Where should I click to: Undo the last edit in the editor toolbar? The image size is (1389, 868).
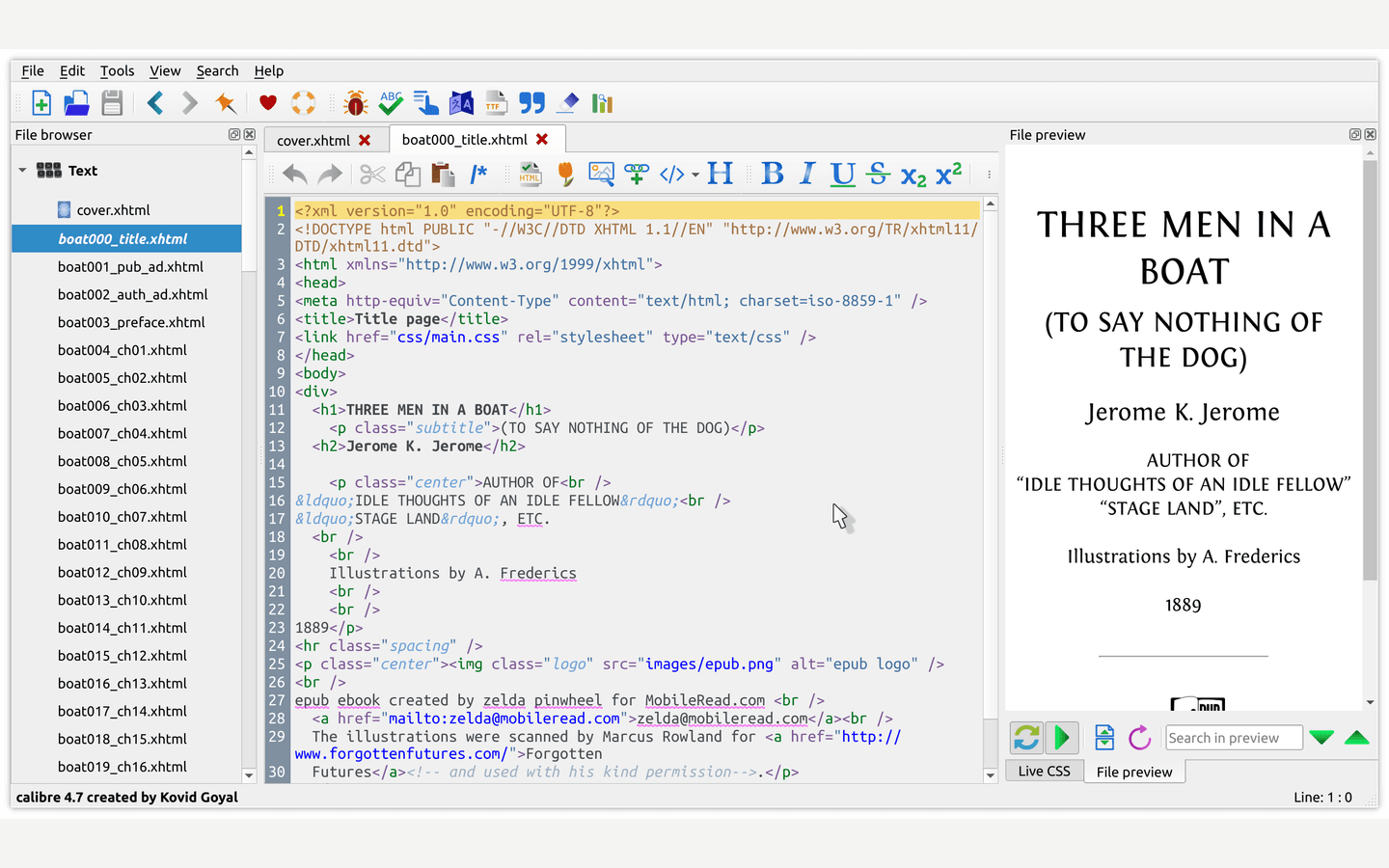[295, 175]
